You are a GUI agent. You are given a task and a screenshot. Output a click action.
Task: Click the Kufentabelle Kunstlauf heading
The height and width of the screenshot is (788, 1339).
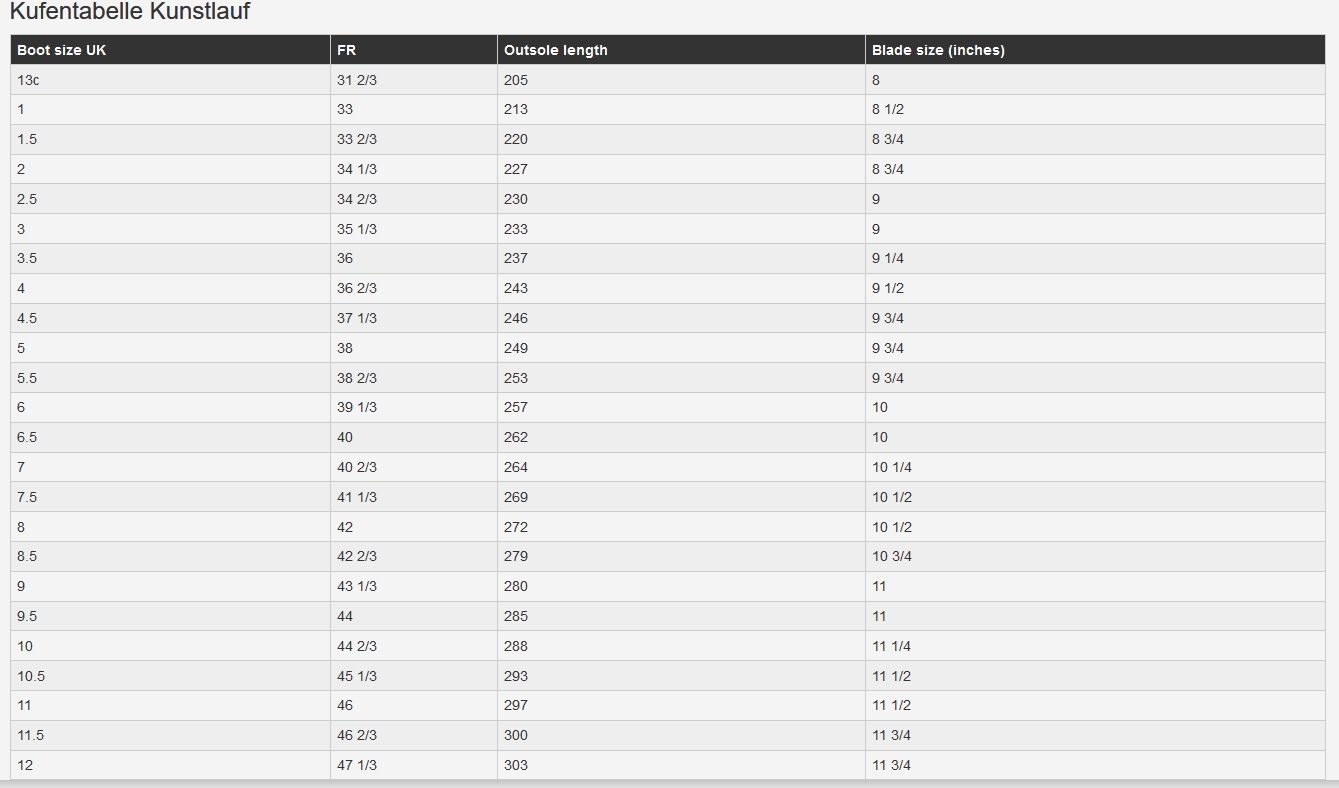point(129,12)
